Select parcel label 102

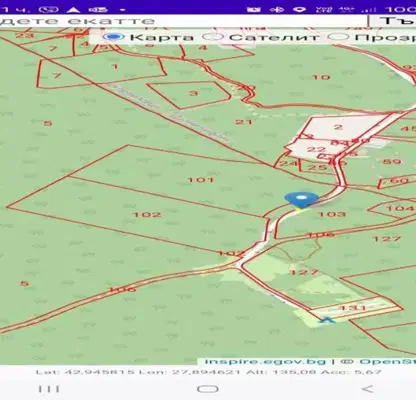click(147, 214)
